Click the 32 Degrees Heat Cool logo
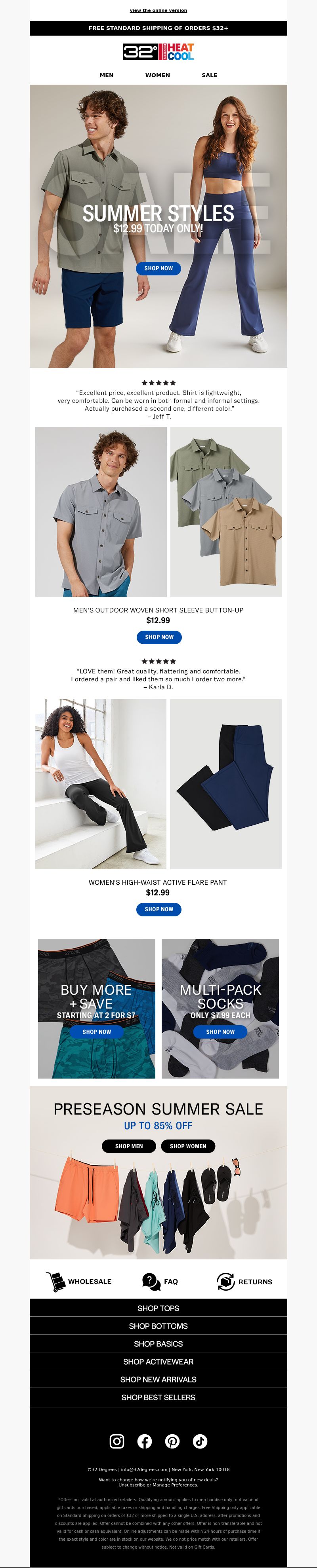317x1568 pixels. 158,52
